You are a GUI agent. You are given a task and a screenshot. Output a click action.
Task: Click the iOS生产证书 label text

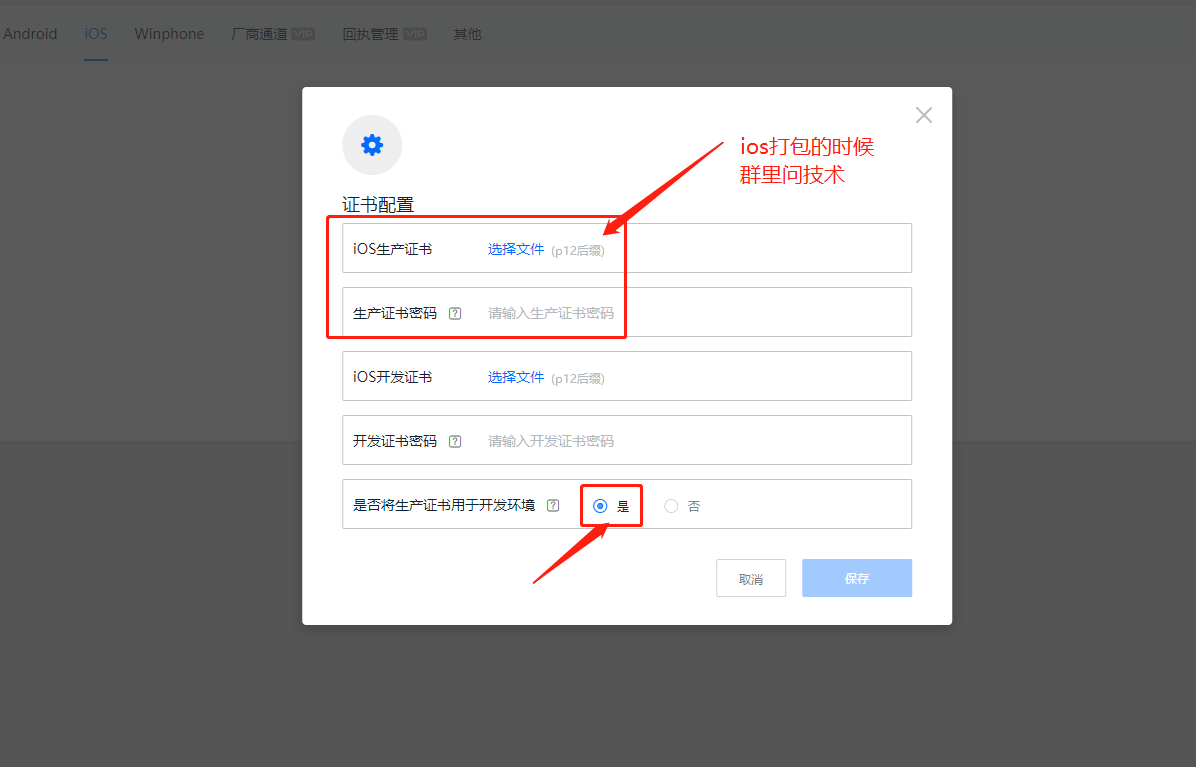point(393,249)
